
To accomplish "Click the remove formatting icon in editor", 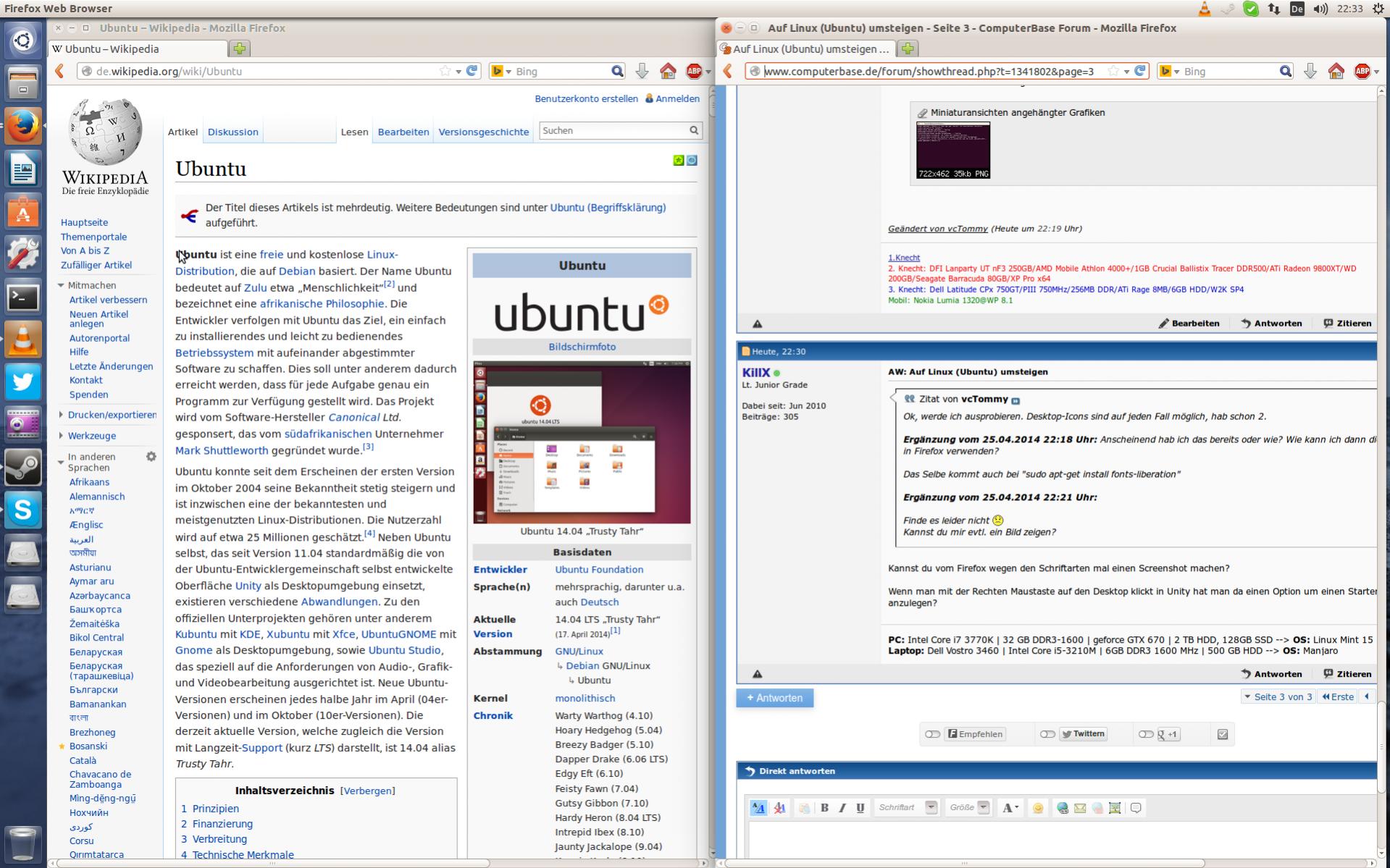I will point(779,808).
